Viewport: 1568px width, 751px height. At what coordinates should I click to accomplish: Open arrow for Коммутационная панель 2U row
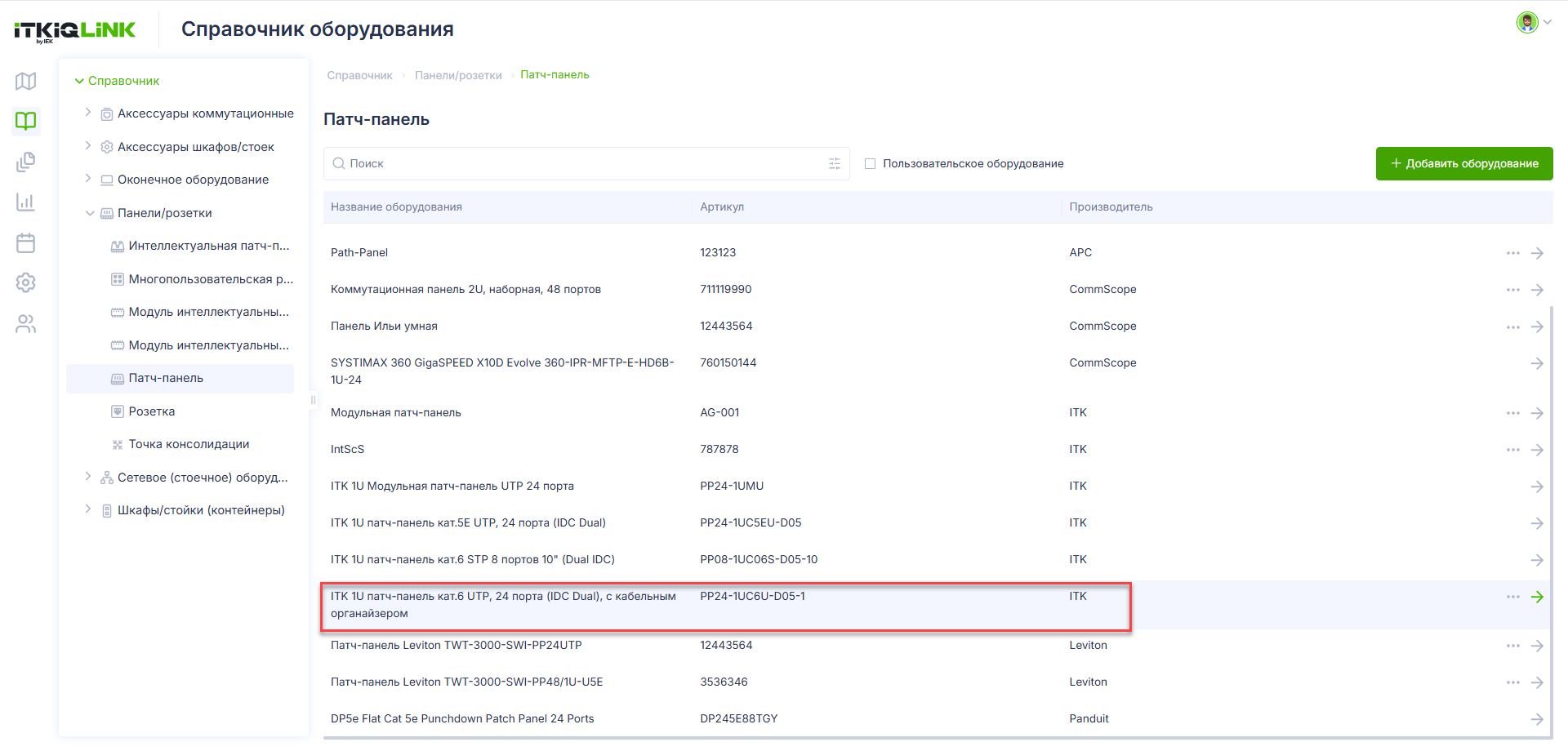tap(1537, 290)
